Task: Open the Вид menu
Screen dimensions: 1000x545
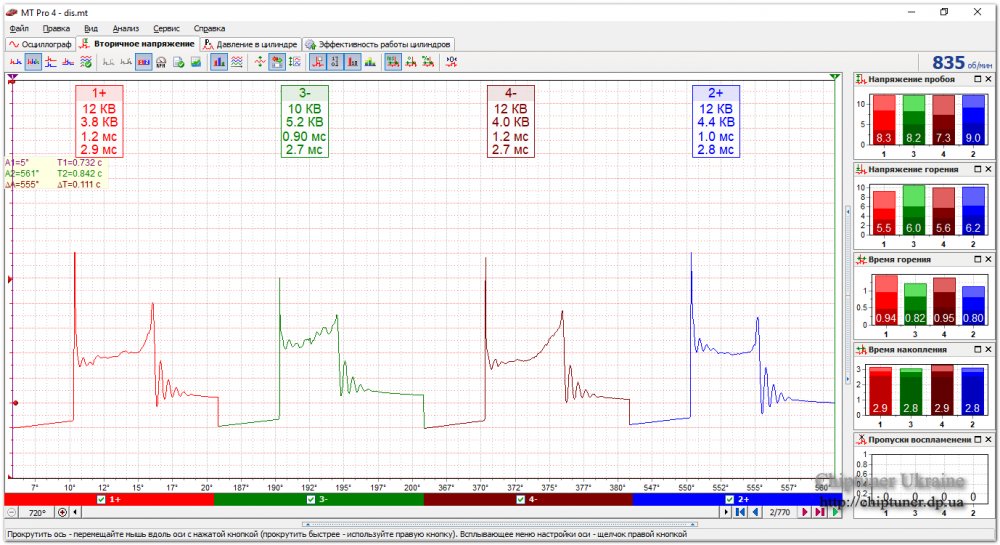Action: 91,28
